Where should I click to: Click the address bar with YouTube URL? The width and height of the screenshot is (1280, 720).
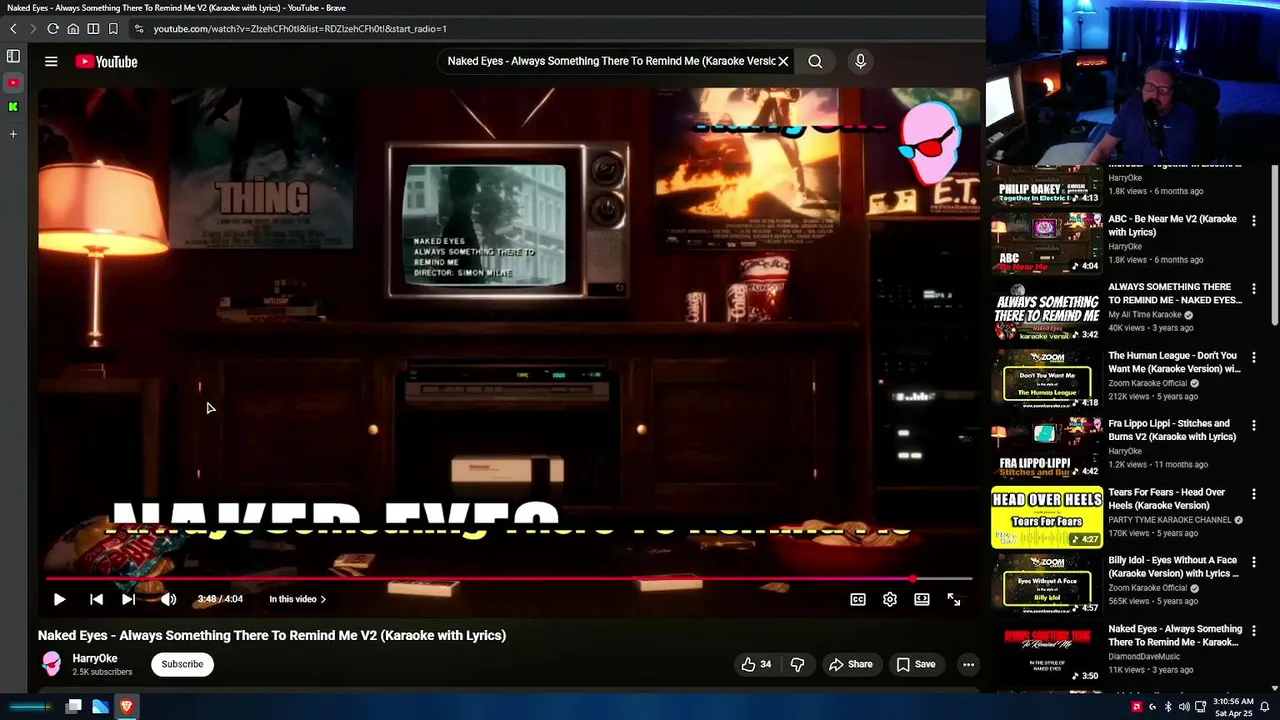pyautogui.click(x=300, y=29)
